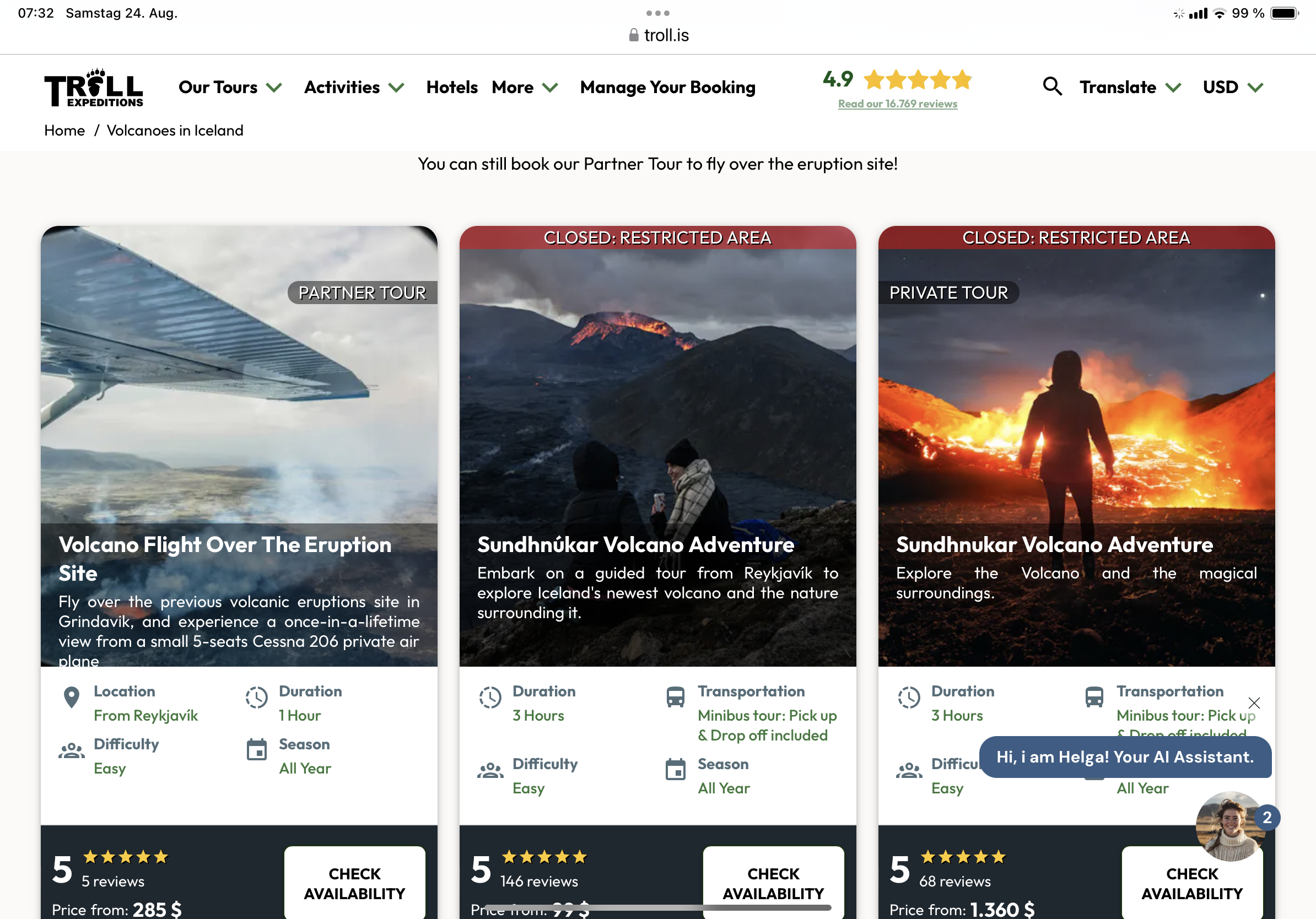Click the horizontal scroll indicator bar

click(x=657, y=907)
